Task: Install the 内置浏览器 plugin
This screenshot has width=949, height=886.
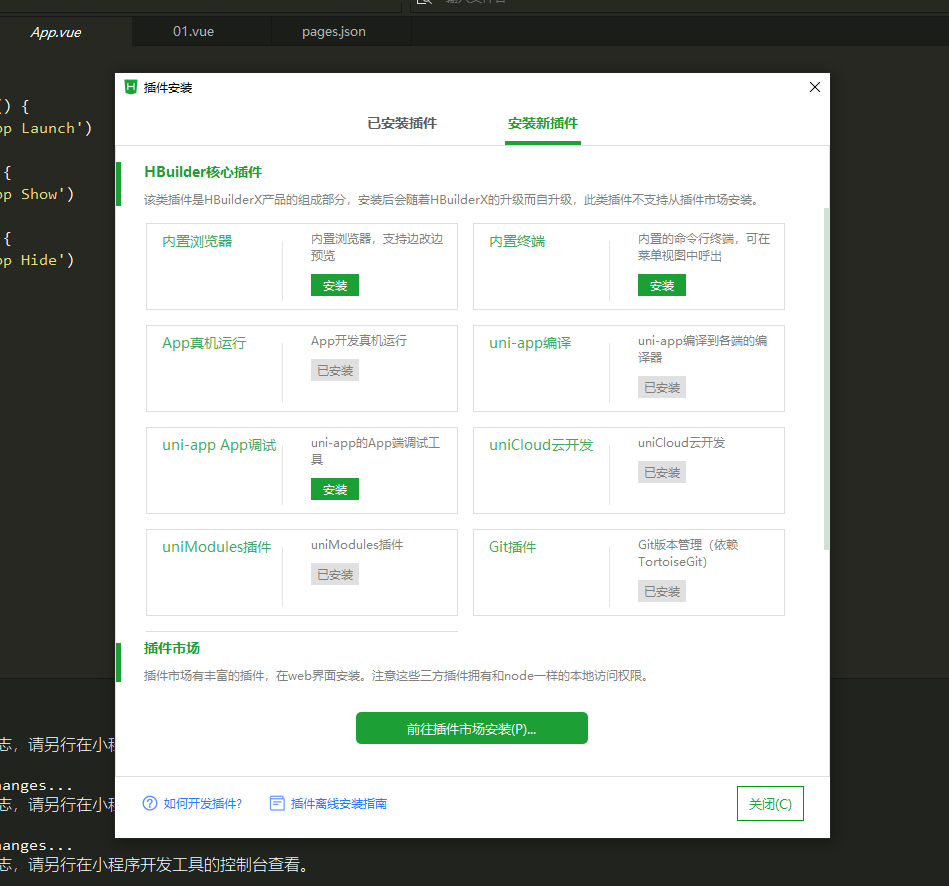Action: click(335, 285)
